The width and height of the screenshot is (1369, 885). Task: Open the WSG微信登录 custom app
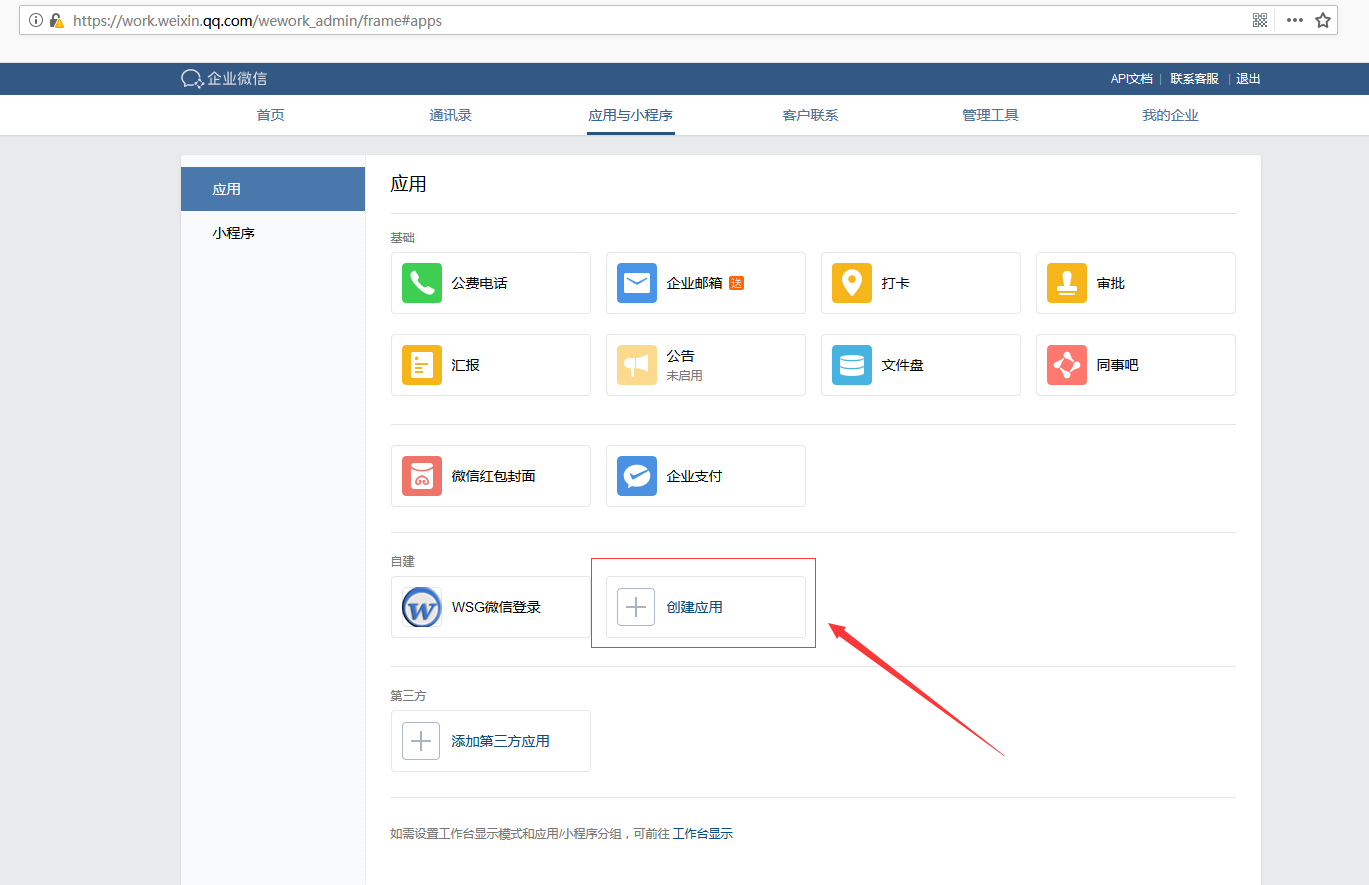point(490,607)
